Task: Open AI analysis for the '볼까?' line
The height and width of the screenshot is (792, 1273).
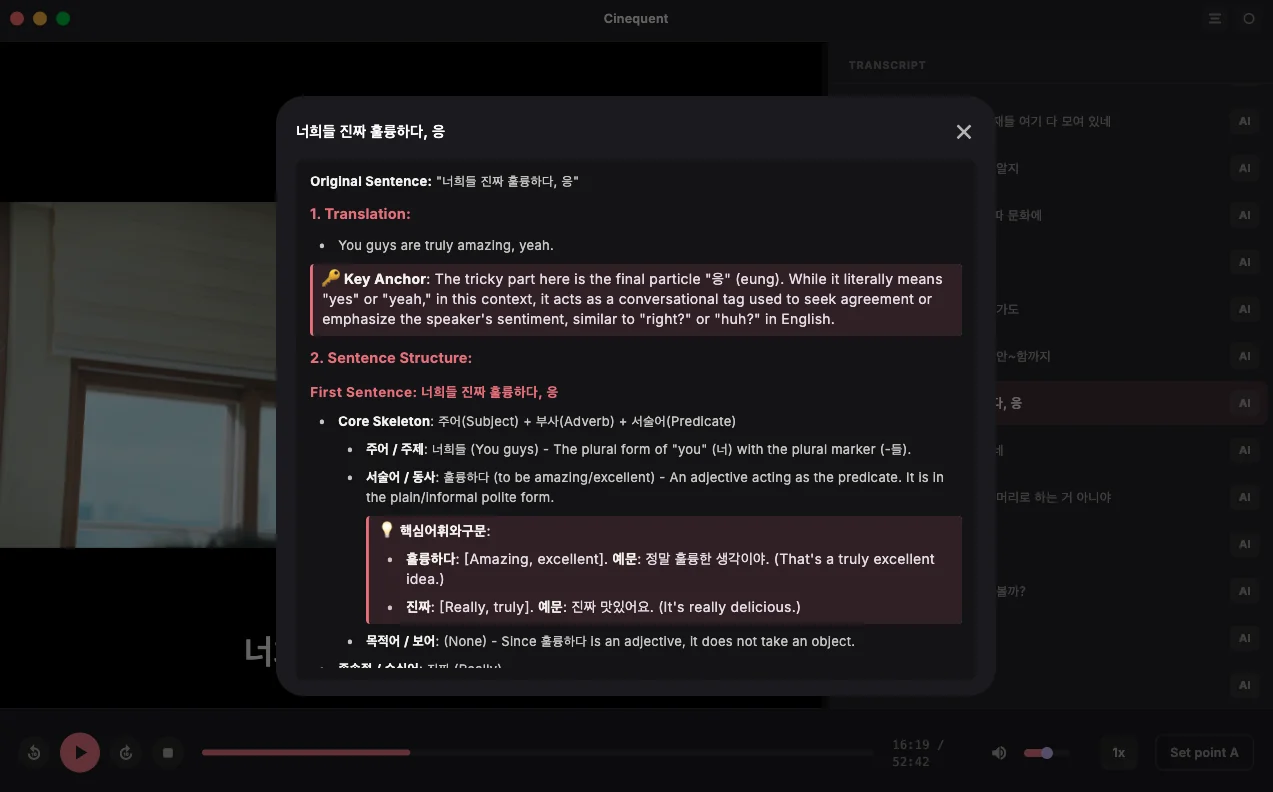Action: tap(1245, 591)
